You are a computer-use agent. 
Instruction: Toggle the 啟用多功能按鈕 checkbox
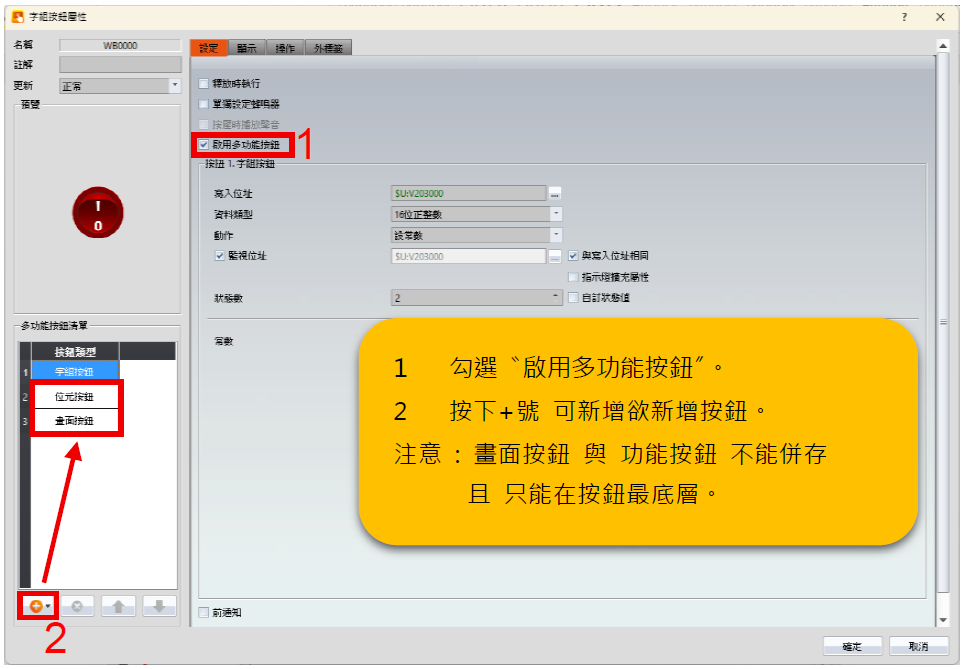(205, 145)
